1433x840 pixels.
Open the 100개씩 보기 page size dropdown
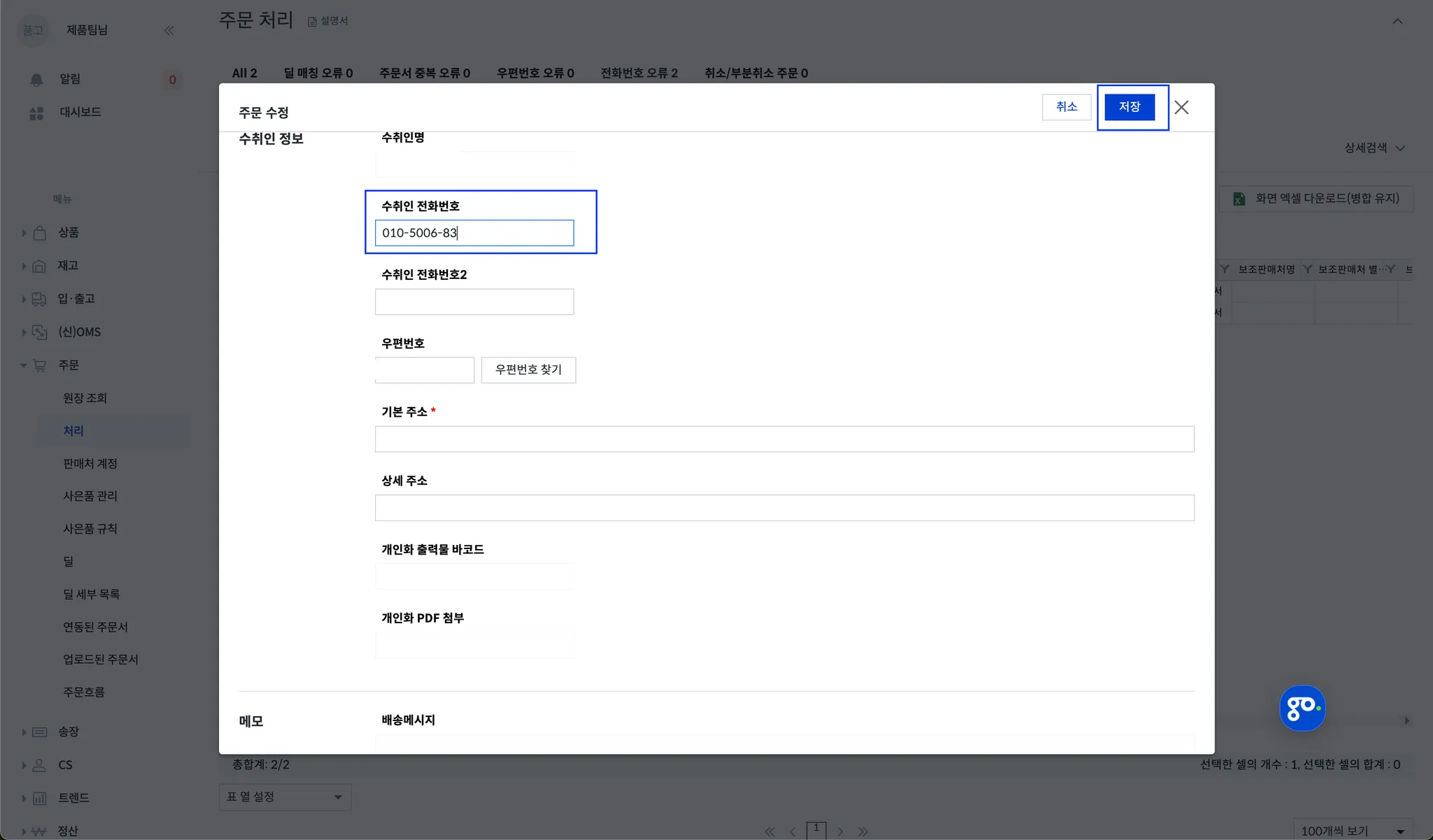(x=1352, y=830)
